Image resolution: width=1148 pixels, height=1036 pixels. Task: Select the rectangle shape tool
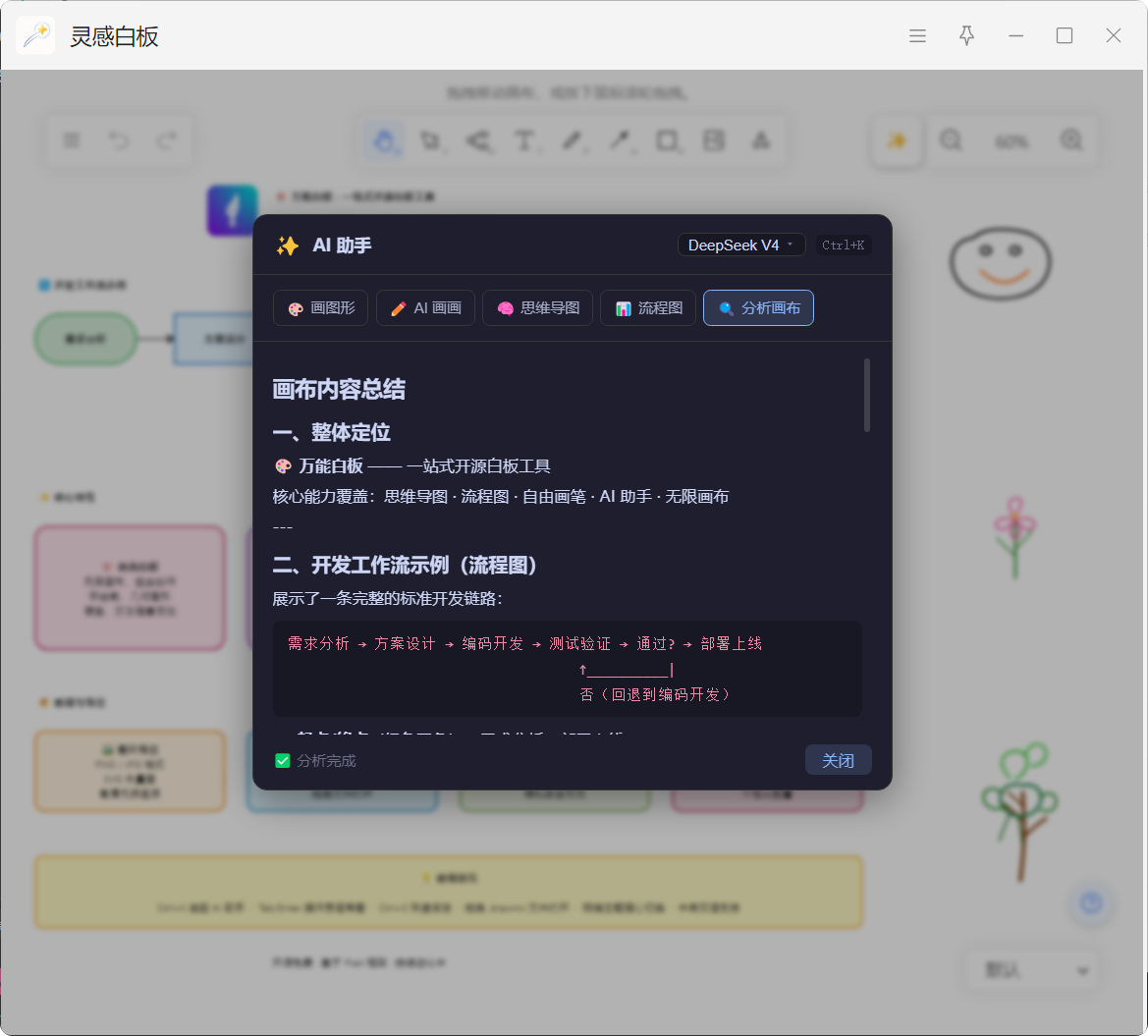(668, 140)
